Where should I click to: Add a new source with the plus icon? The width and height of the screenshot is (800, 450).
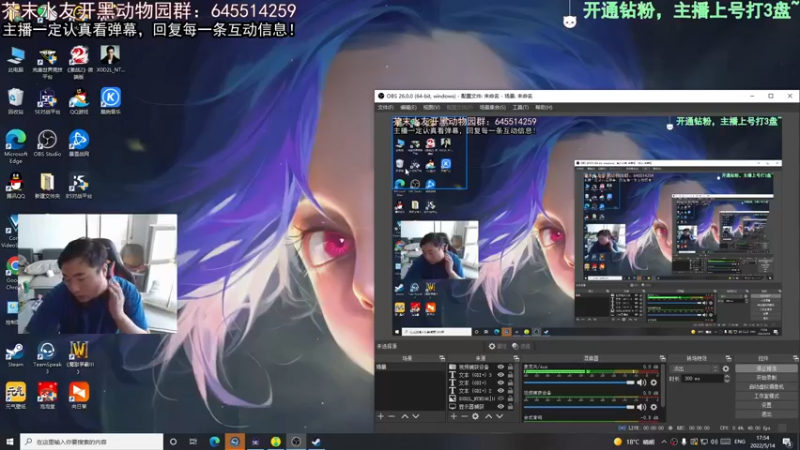pos(454,416)
